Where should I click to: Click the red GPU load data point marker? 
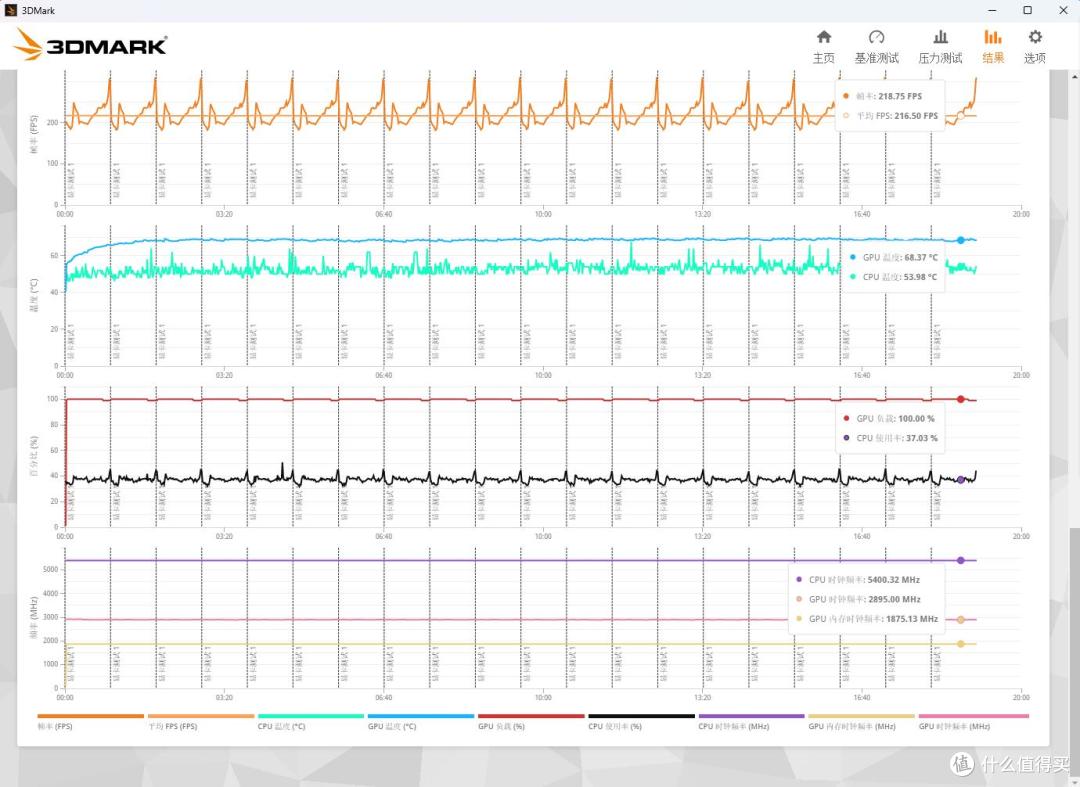click(x=961, y=399)
